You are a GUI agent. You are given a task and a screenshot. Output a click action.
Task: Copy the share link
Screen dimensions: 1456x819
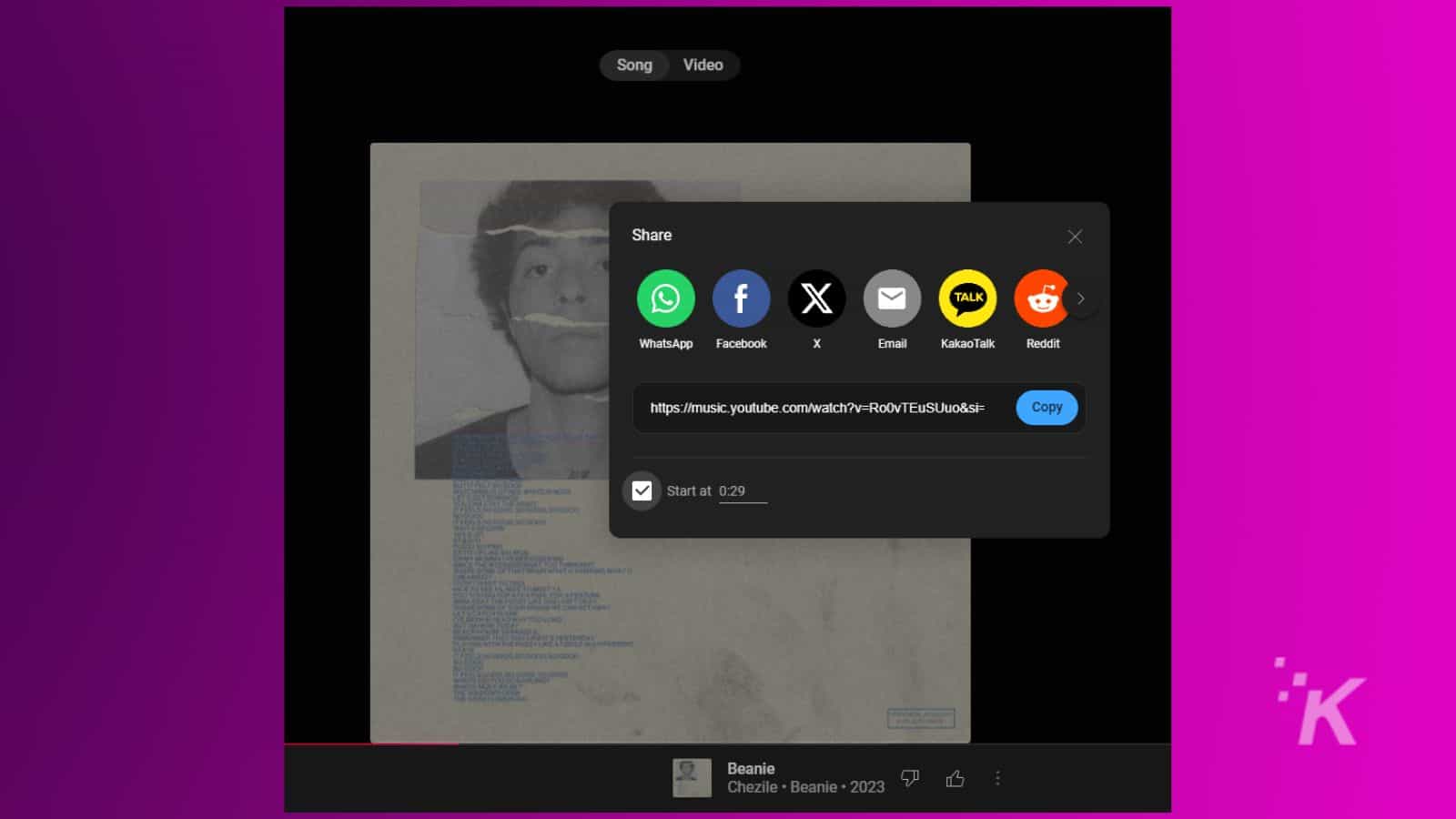tap(1046, 407)
